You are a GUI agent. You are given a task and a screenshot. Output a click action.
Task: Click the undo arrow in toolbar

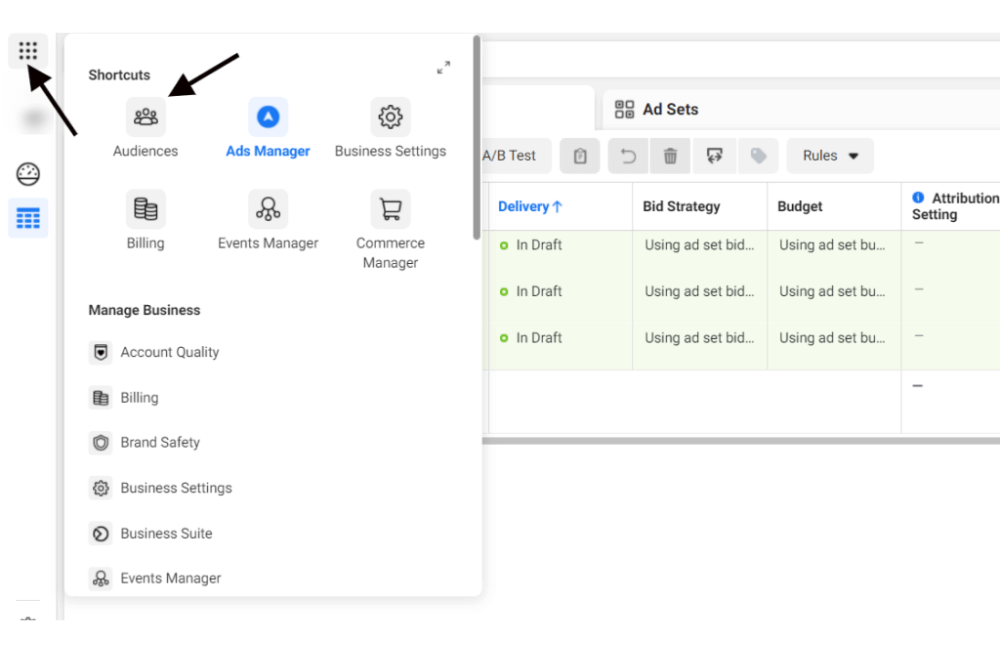pos(628,156)
